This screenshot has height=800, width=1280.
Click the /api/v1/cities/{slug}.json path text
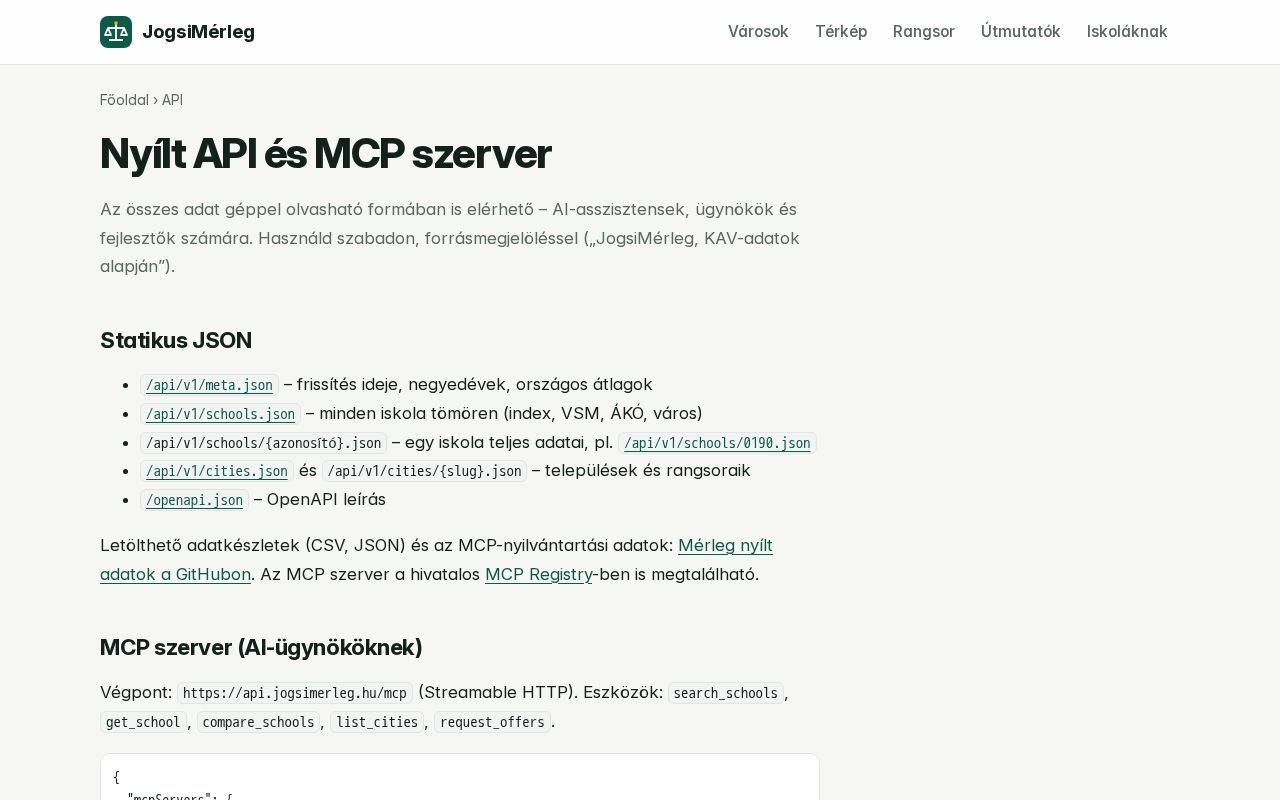(424, 471)
